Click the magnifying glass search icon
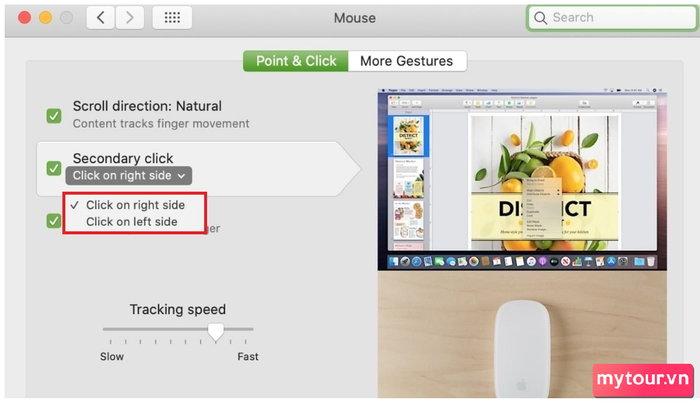This screenshot has width=700, height=405. 540,18
